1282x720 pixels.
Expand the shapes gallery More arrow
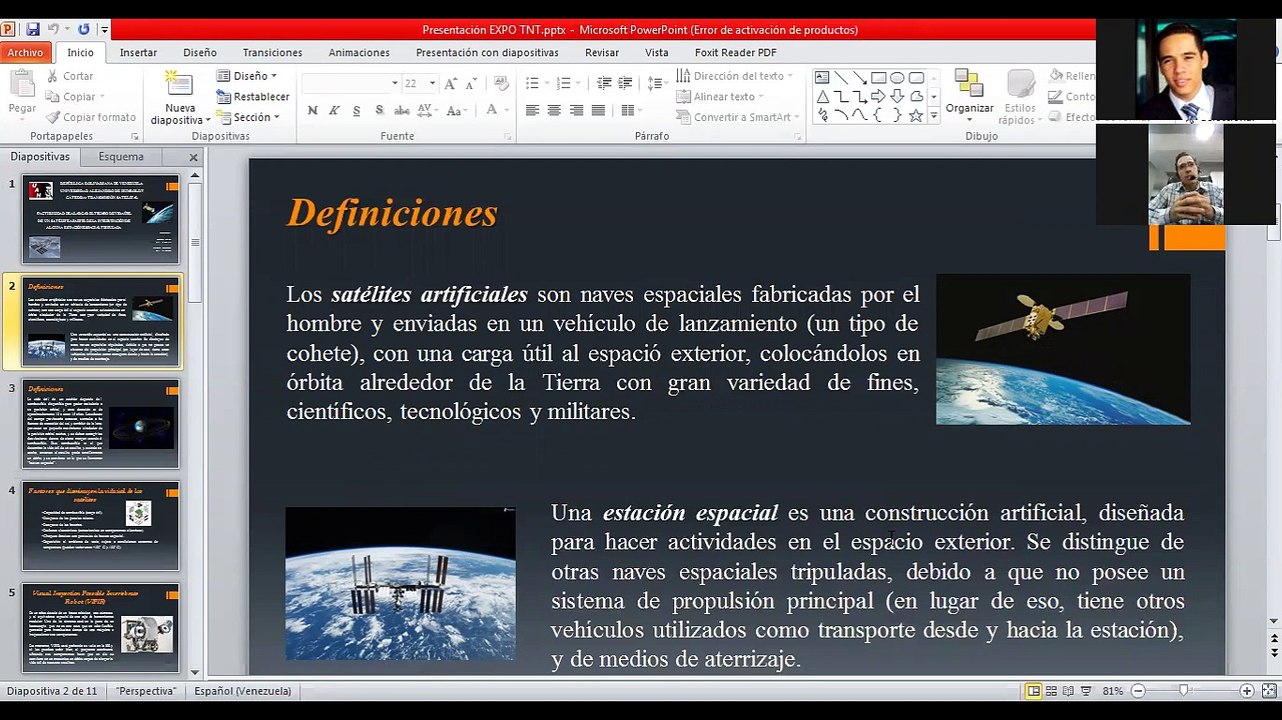click(934, 116)
